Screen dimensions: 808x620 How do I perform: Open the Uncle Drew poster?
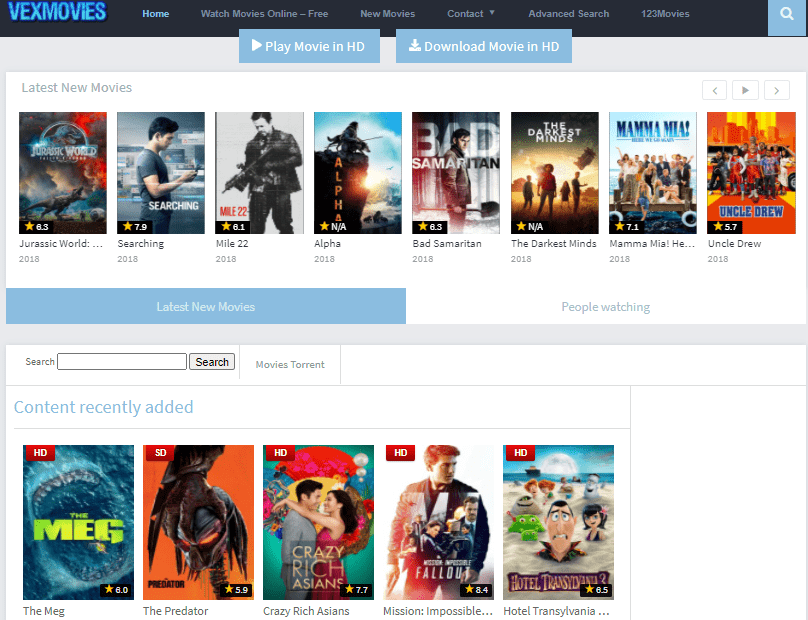coord(751,173)
